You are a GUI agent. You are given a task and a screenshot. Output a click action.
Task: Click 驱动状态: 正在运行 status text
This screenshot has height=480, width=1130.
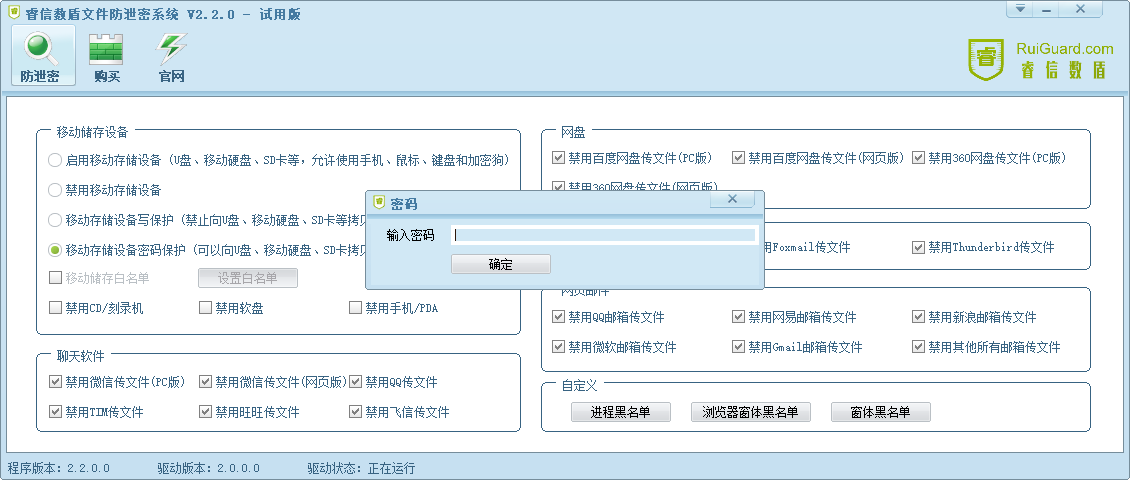361,468
